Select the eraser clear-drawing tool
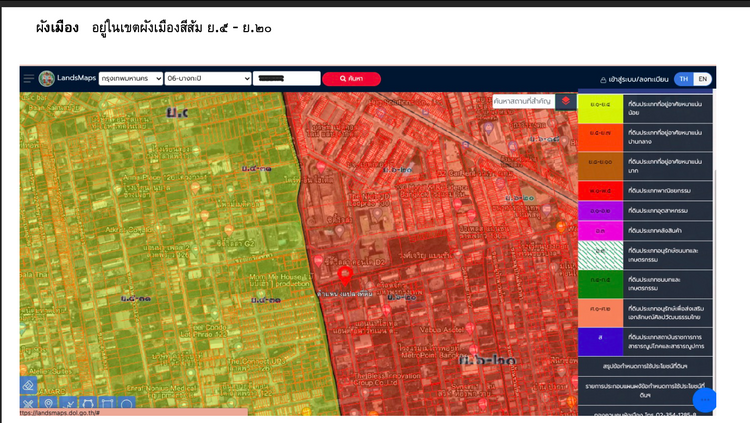750x423 pixels. [x=28, y=386]
